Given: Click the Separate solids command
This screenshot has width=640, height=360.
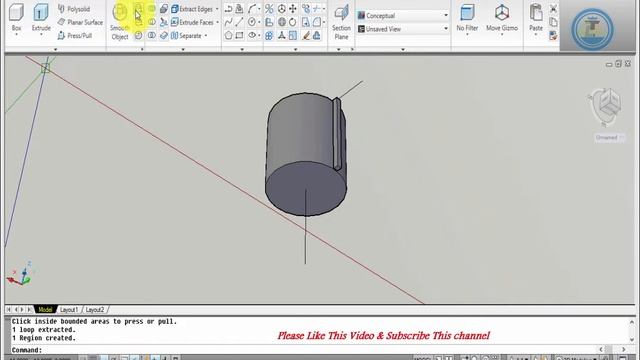Looking at the screenshot, I should [x=186, y=36].
